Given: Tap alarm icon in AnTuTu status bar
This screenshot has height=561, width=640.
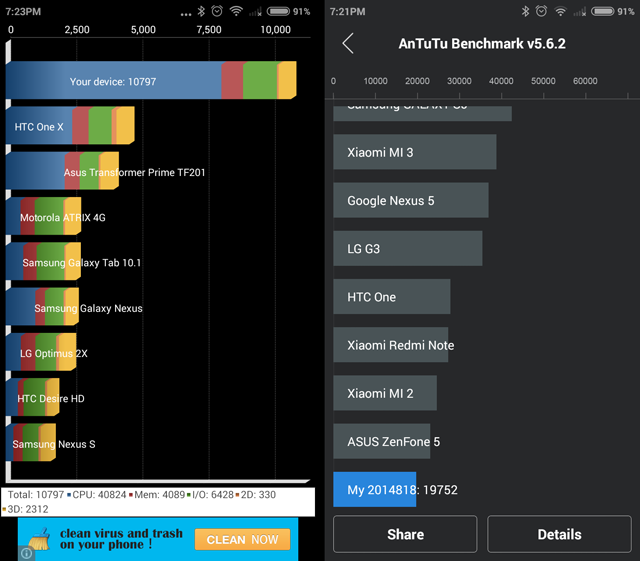Looking at the screenshot, I should click(x=541, y=11).
